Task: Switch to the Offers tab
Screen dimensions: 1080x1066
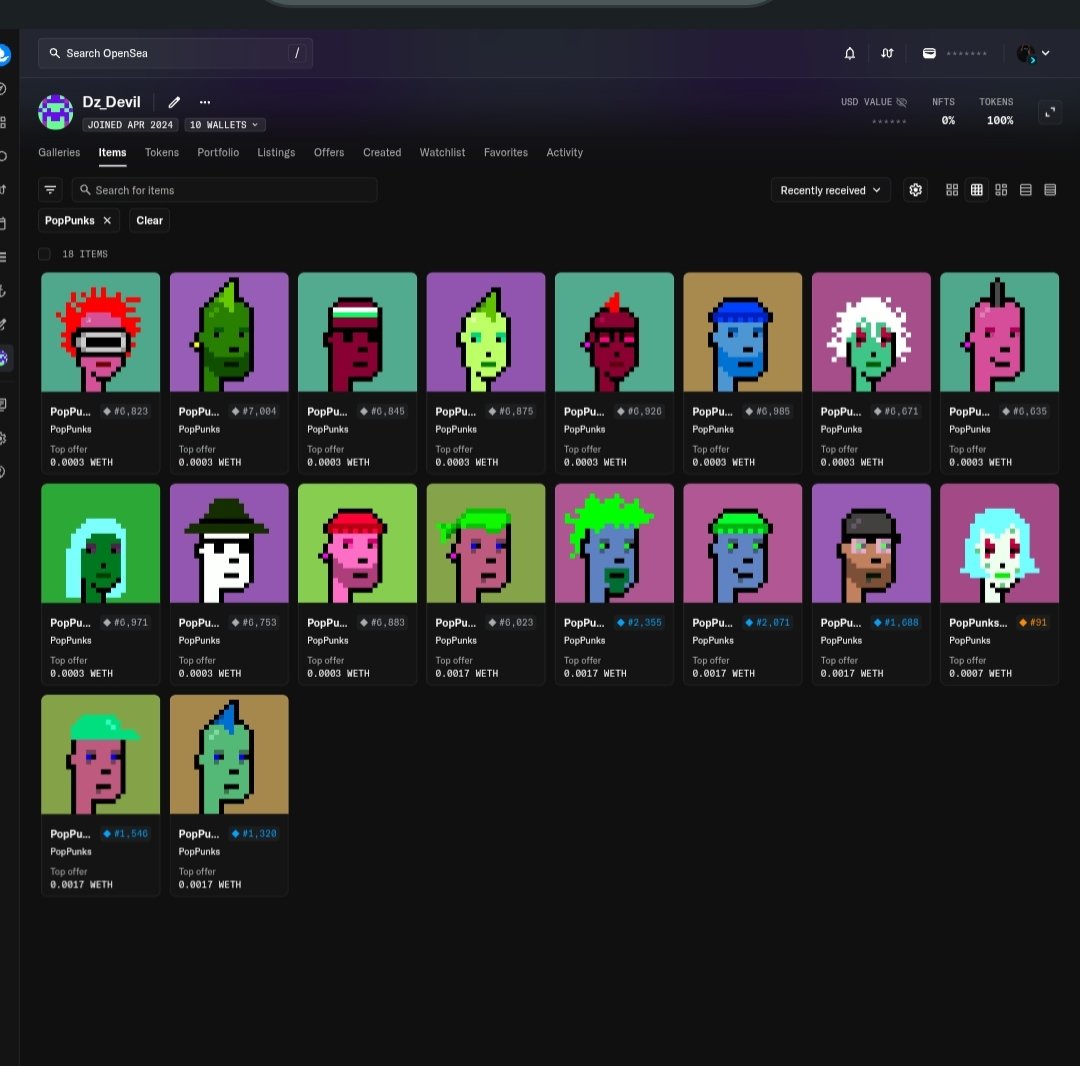Action: click(329, 152)
